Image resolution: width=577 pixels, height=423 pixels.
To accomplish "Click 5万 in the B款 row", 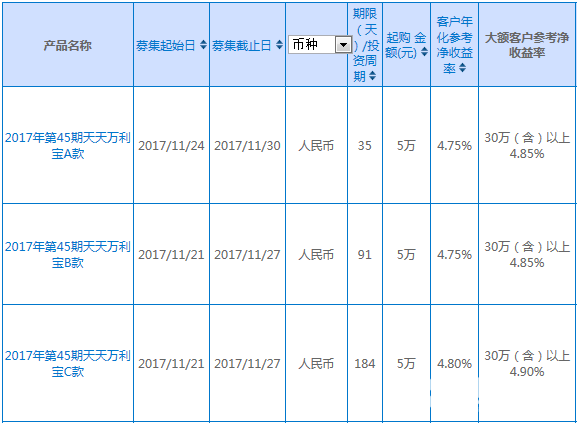I will (x=406, y=255).
